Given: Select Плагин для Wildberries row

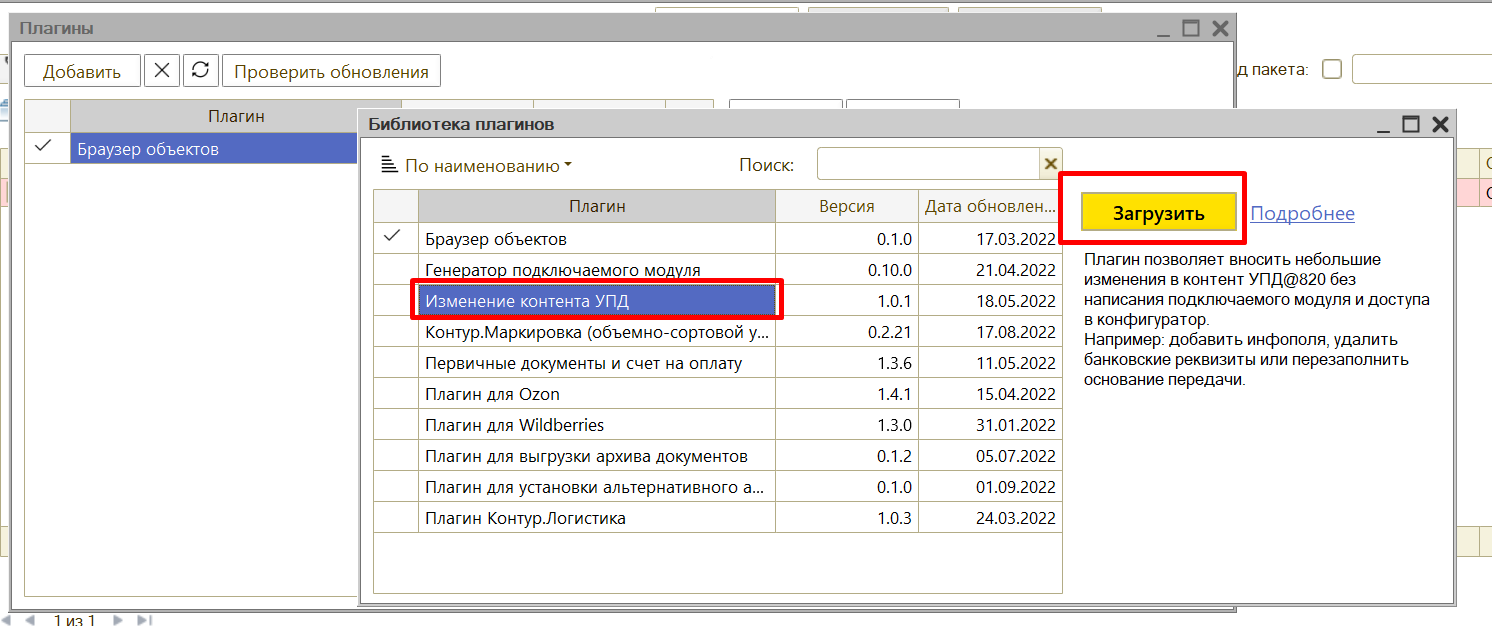Looking at the screenshot, I should (596, 425).
